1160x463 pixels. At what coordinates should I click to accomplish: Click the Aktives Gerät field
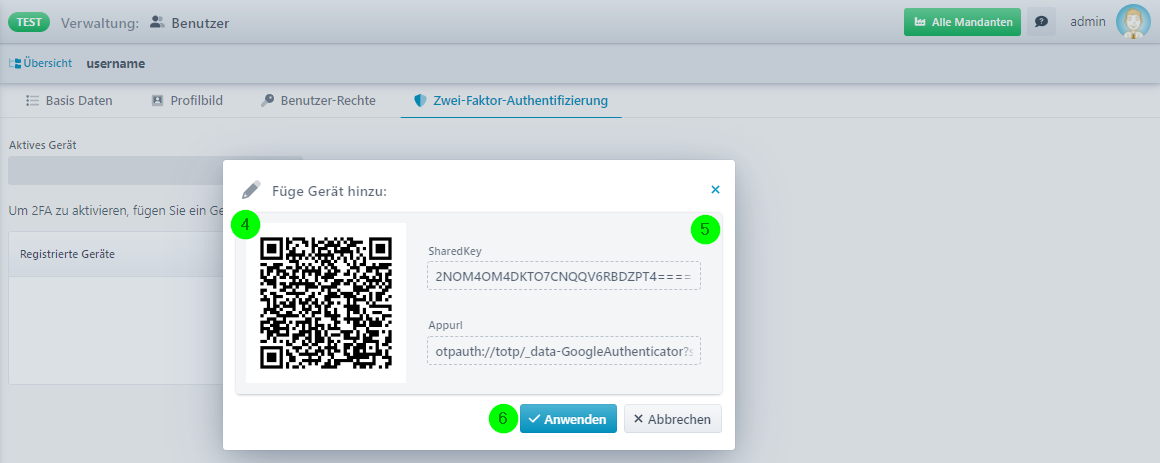tap(155, 170)
